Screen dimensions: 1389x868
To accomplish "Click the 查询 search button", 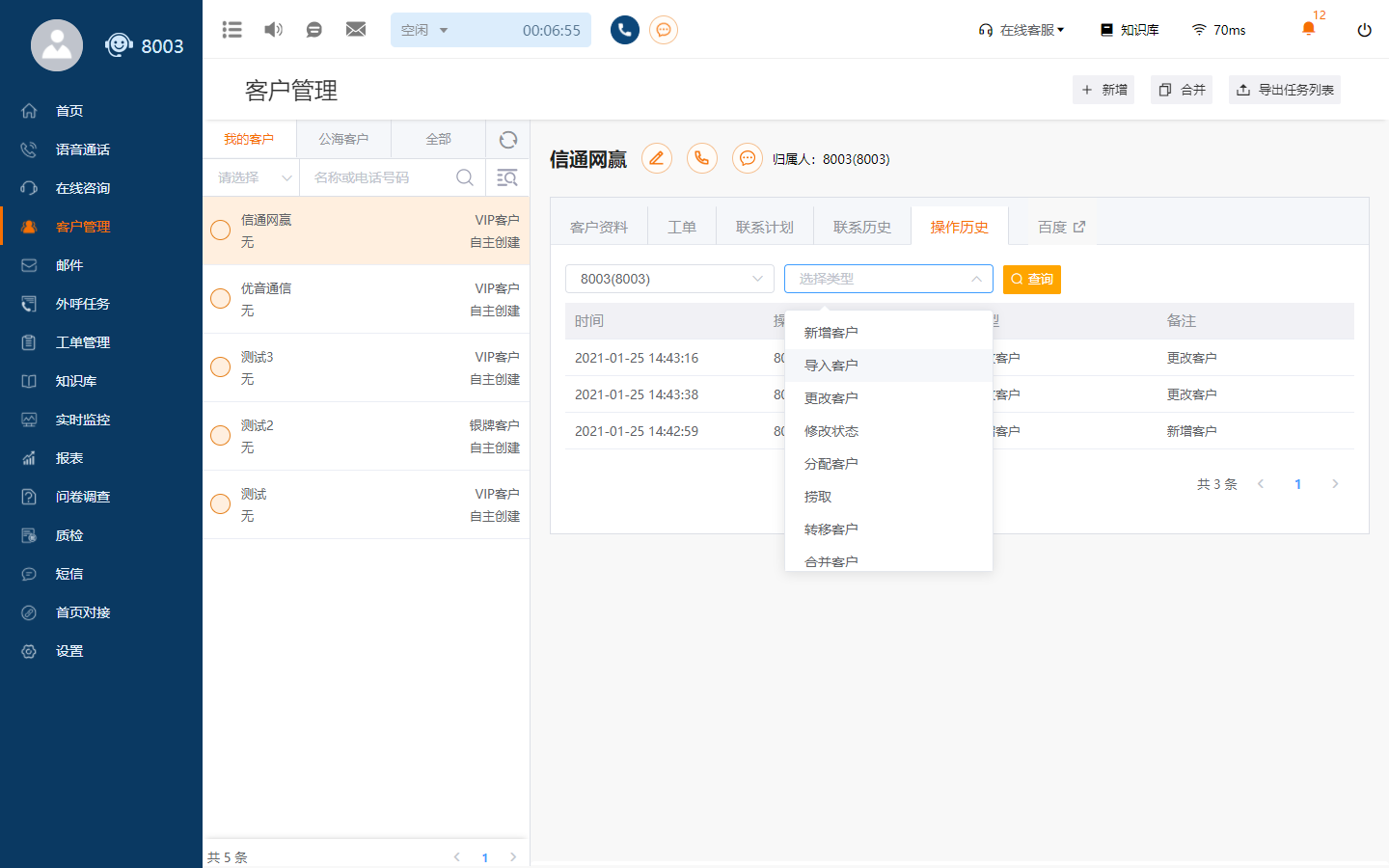I will [1032, 279].
